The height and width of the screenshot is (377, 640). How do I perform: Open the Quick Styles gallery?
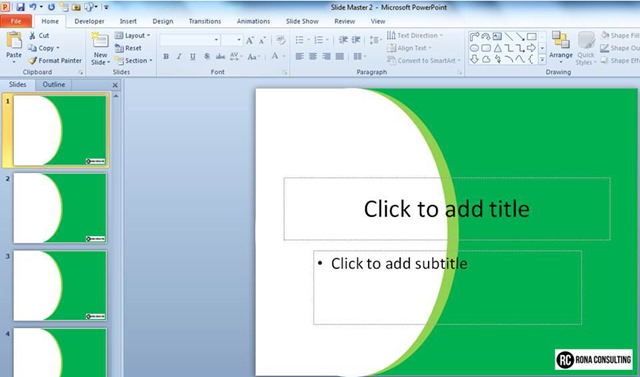(x=586, y=48)
